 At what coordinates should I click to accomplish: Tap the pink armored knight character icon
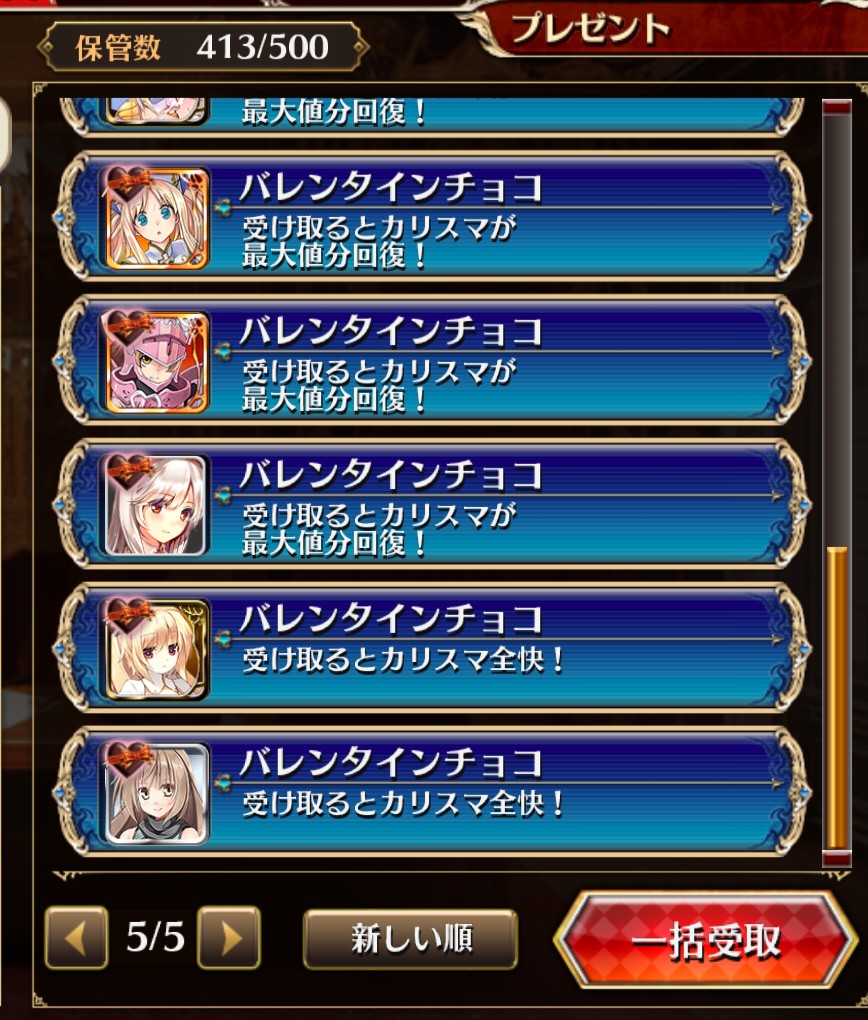156,362
